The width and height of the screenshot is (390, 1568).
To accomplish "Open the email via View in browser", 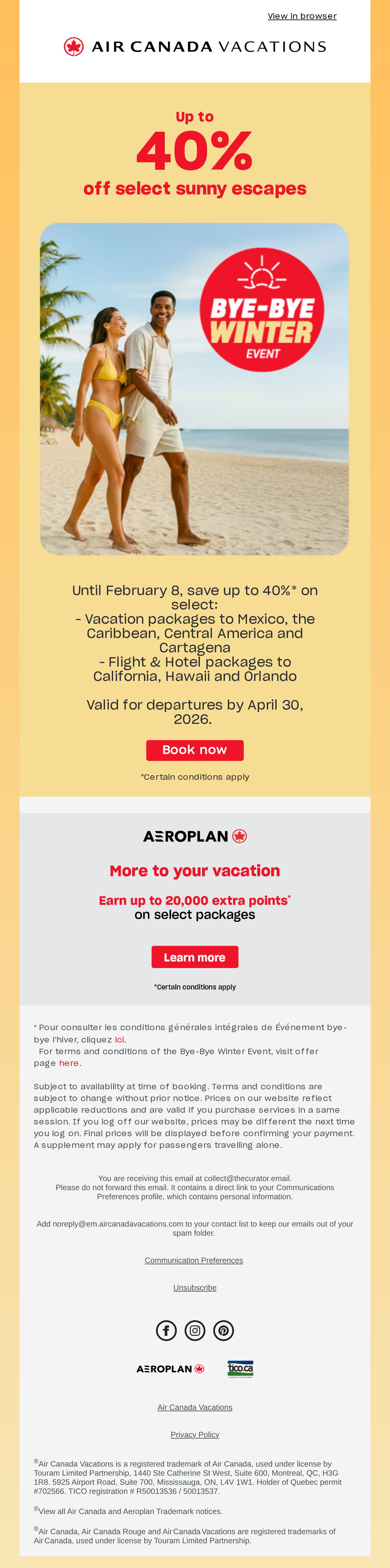I will click(x=302, y=15).
